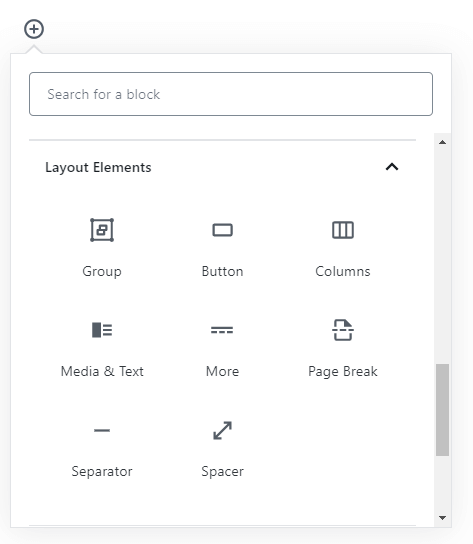This screenshot has height=544, width=473.
Task: Insert the Page Break block icon
Action: click(343, 330)
